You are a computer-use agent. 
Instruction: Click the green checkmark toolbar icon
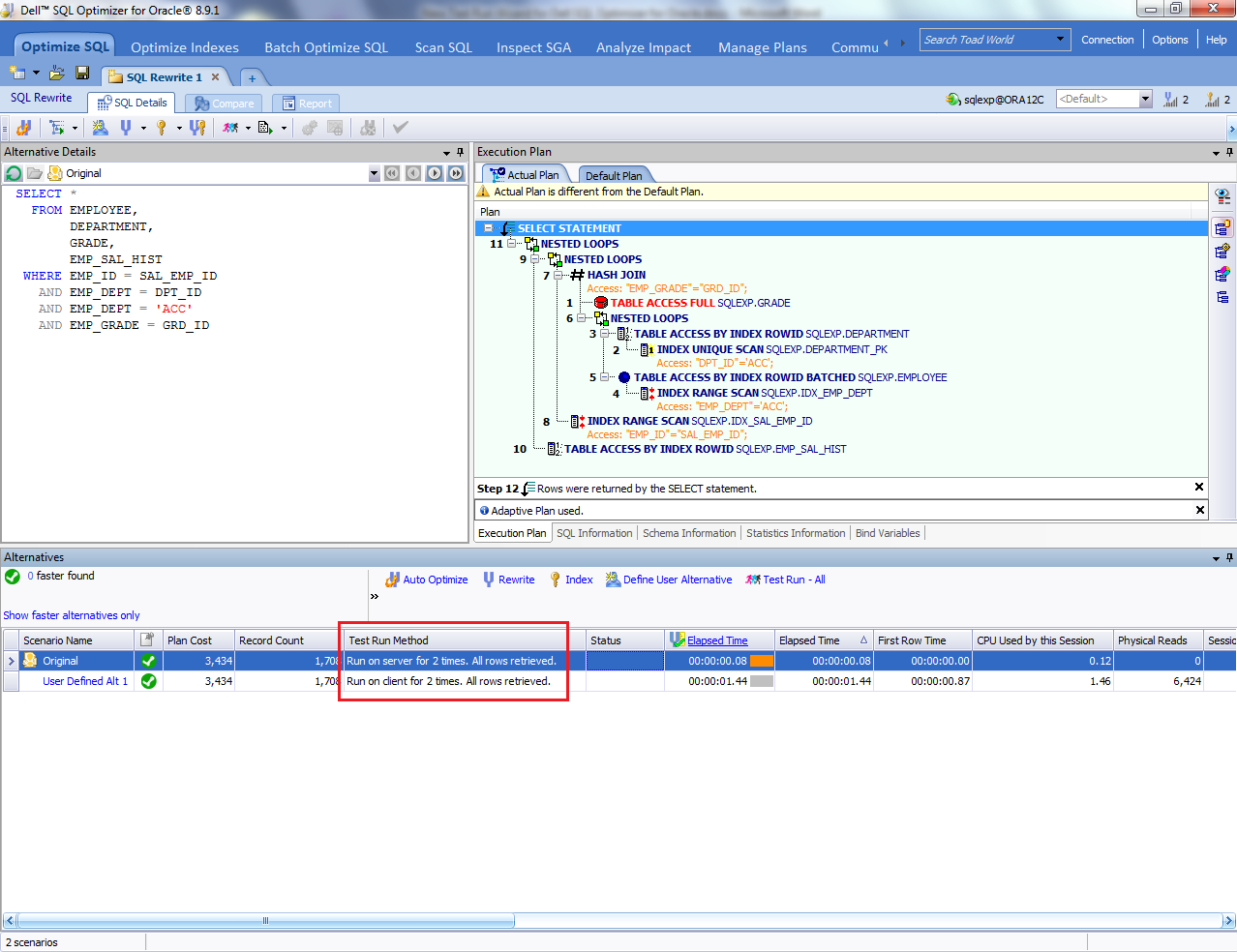[401, 128]
